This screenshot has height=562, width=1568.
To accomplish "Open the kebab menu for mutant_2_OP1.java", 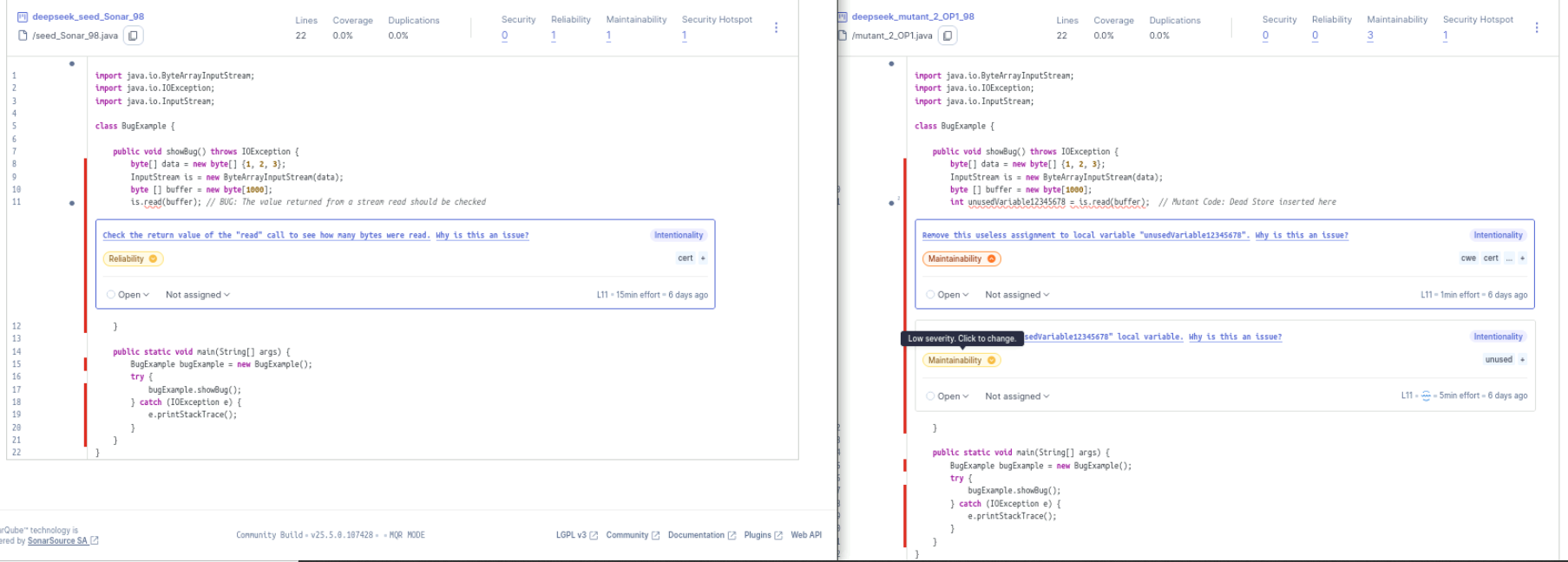I will [1537, 28].
